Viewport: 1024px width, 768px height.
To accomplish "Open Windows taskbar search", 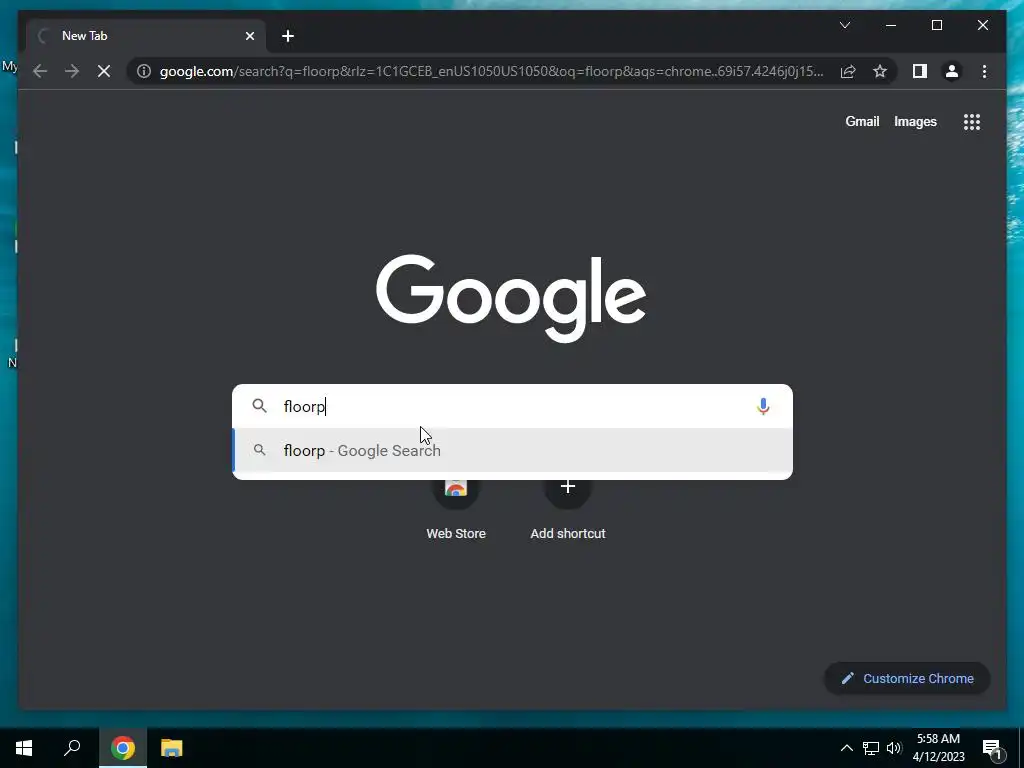I will 72,748.
